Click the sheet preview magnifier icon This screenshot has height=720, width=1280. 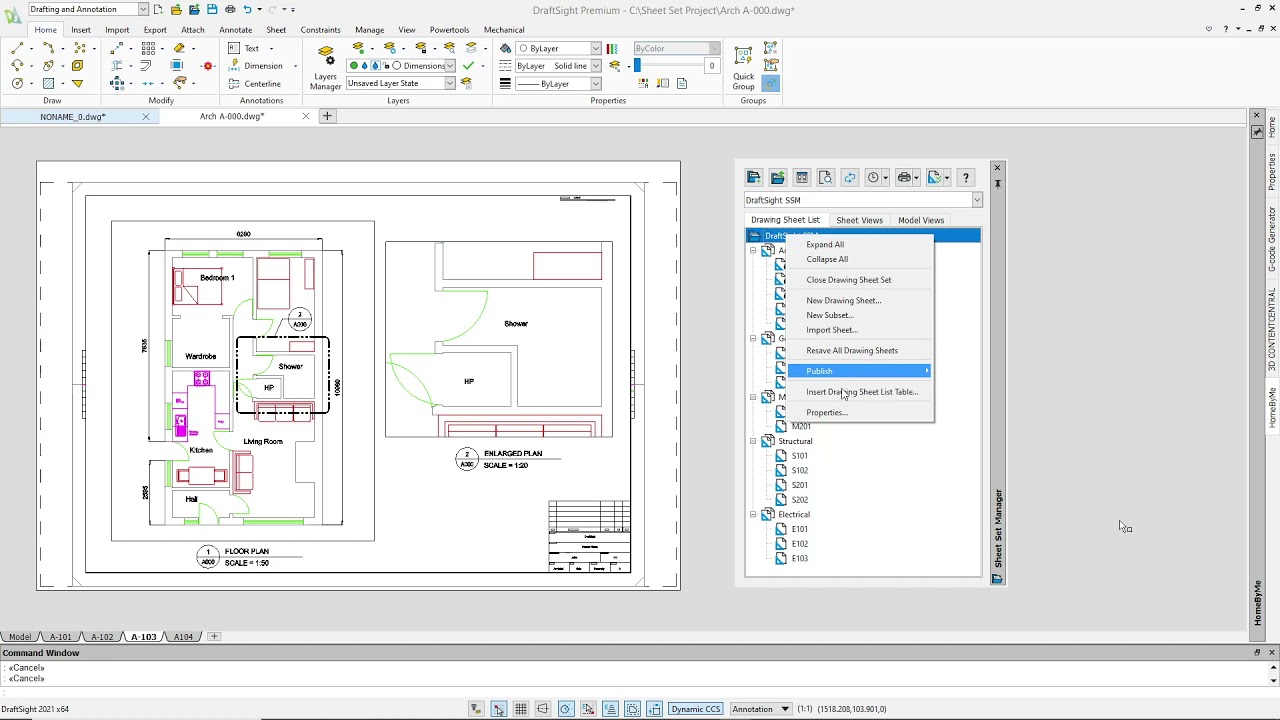point(825,177)
